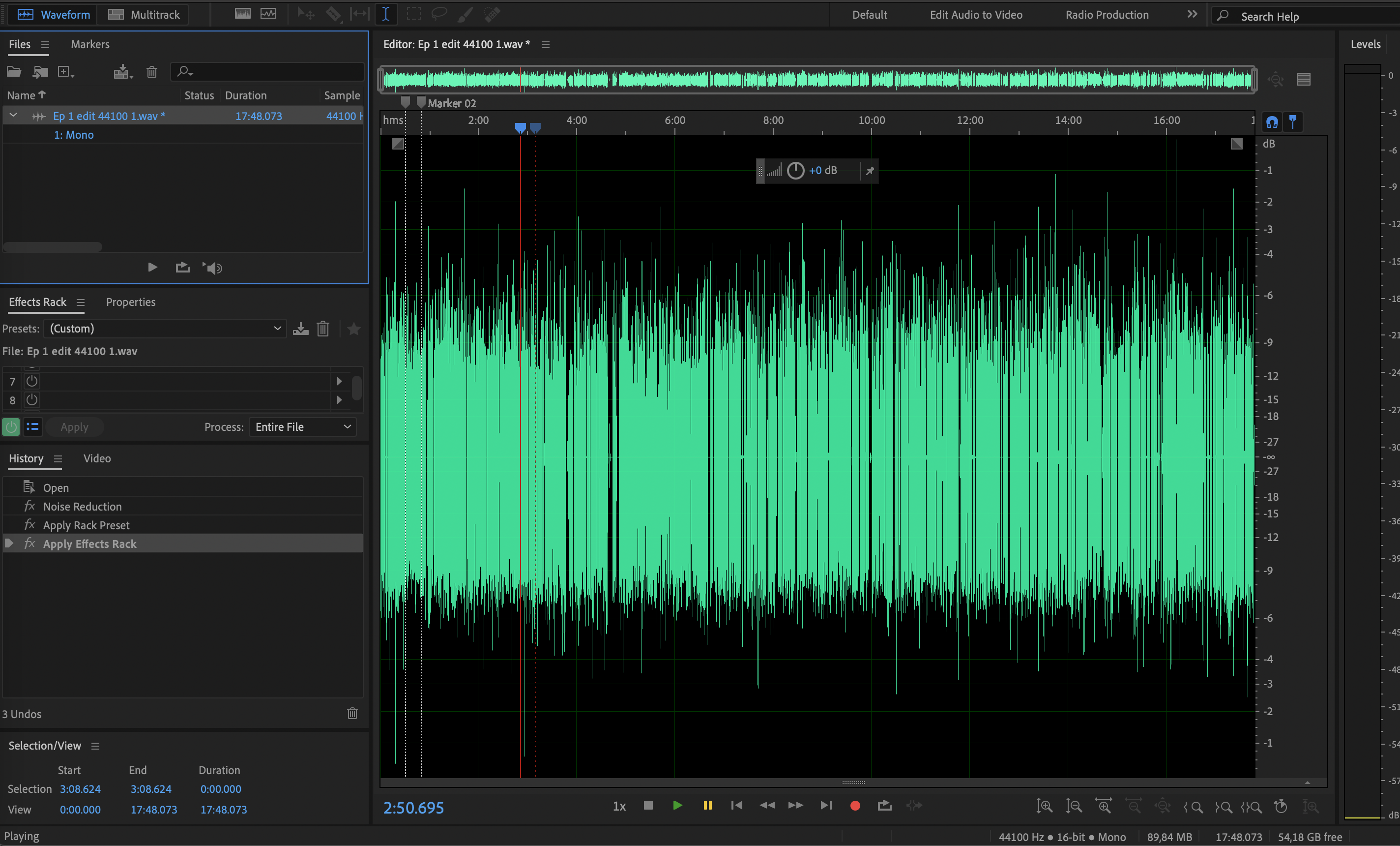
Task: Select the Lasso Selection tool
Action: pos(439,14)
